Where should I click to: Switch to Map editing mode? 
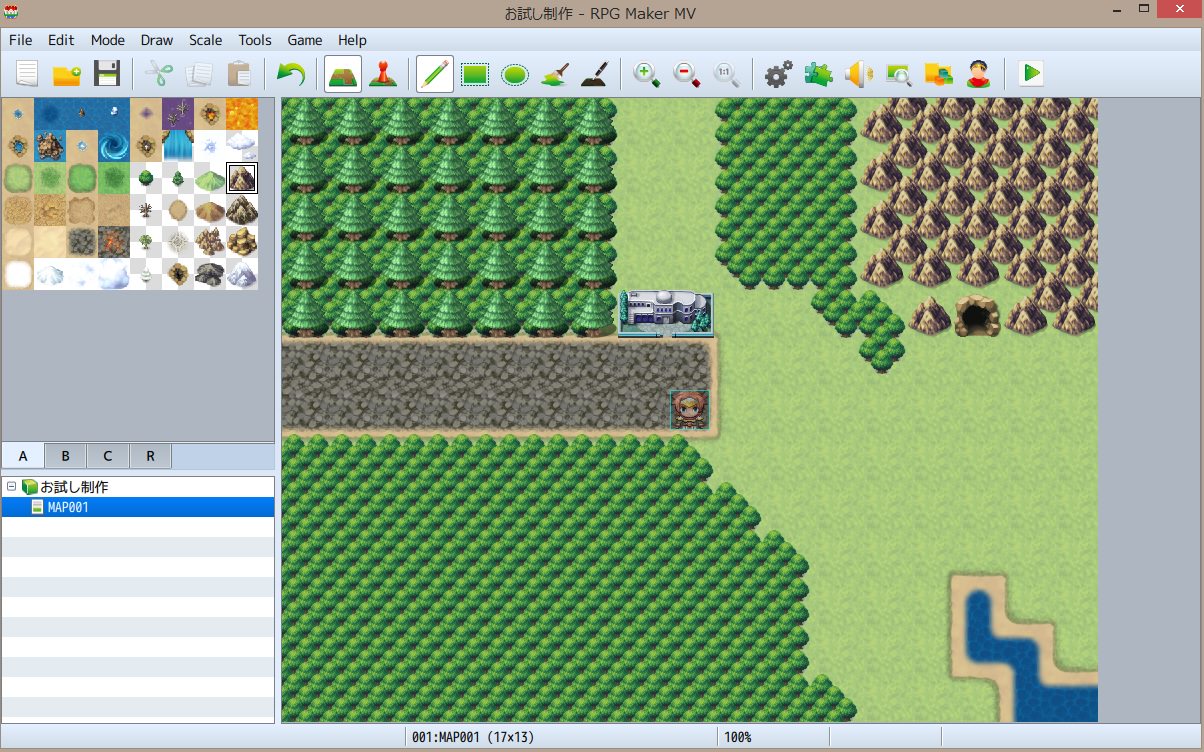[x=343, y=74]
